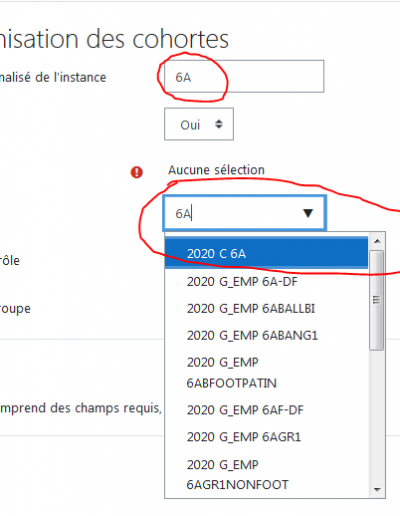Click the cohortes page heading
Viewport: 400px width, 516px height.
pyautogui.click(x=114, y=39)
